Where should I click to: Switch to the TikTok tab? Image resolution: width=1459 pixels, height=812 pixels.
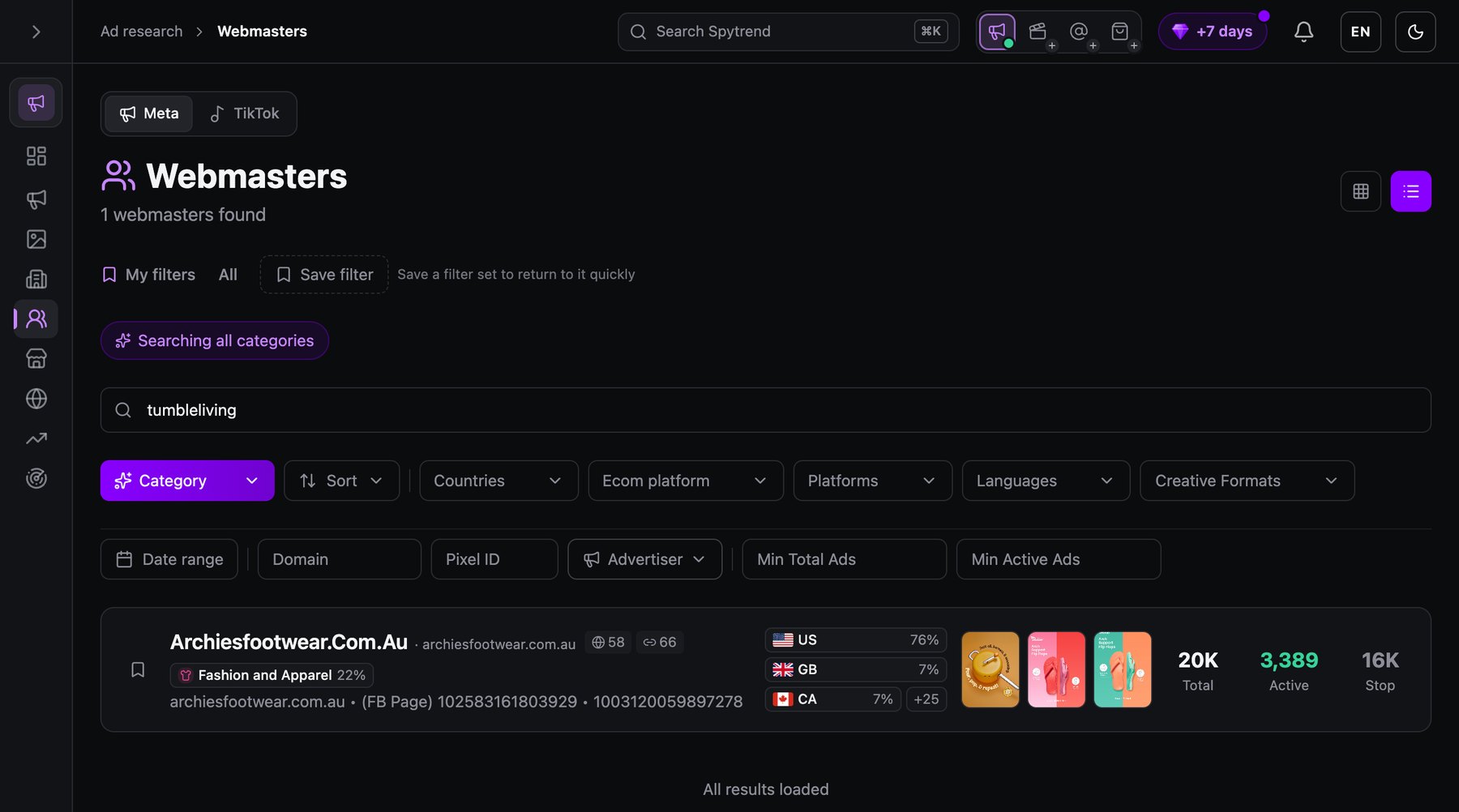click(245, 113)
